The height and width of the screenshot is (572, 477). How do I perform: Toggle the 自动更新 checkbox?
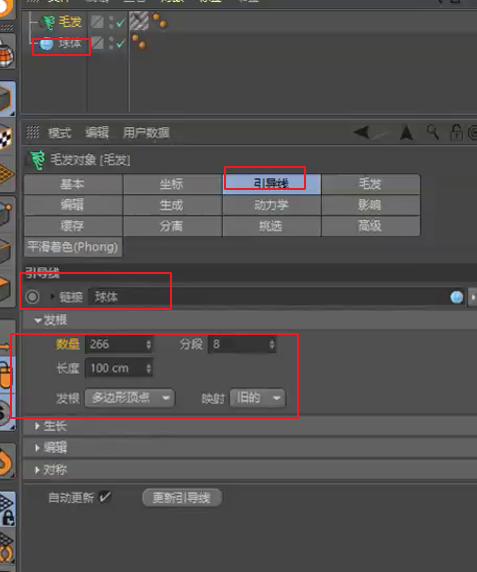105,497
